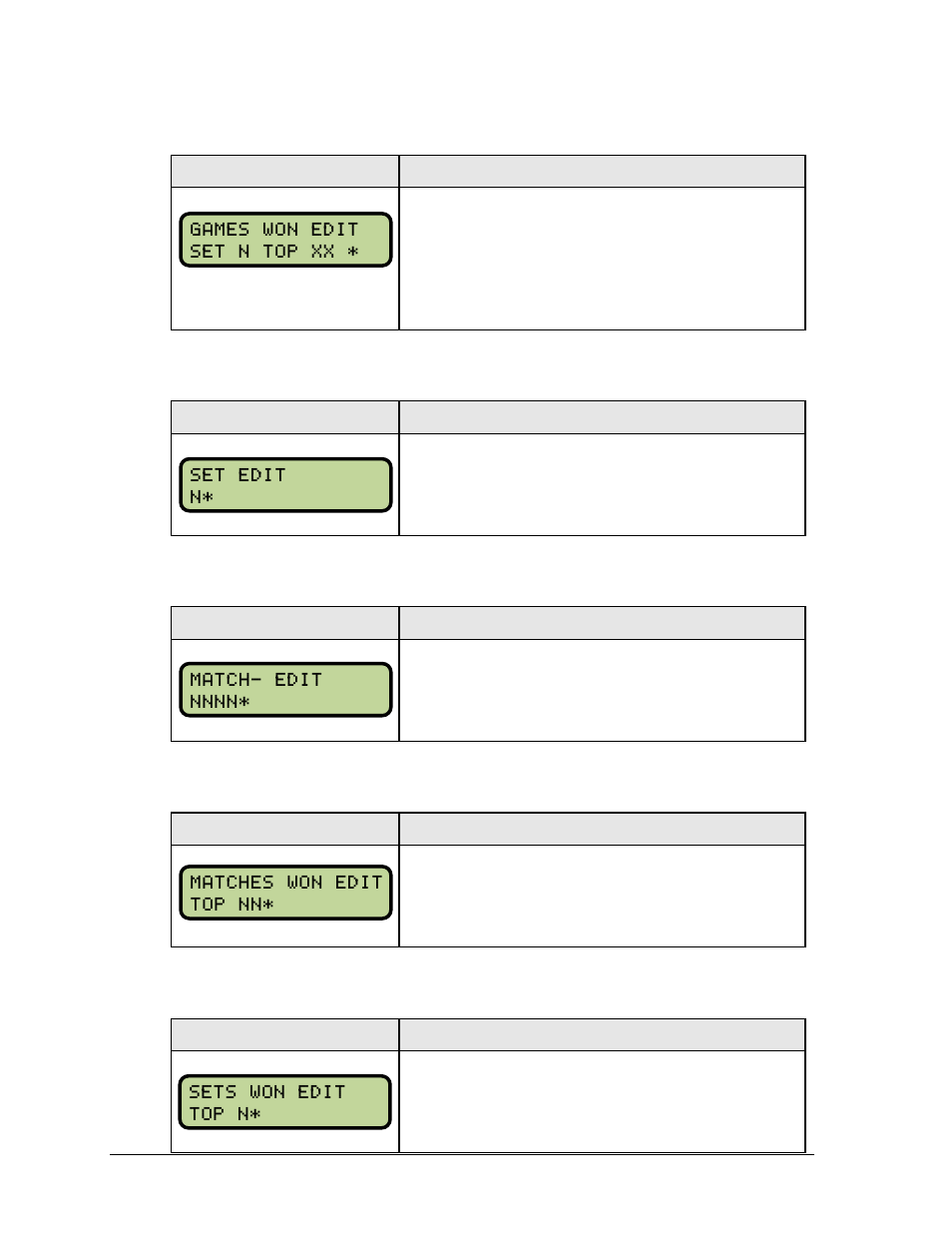Click the MATCH- EDIT LCD display
Image resolution: width=952 pixels, height=1233 pixels.
[x=285, y=690]
